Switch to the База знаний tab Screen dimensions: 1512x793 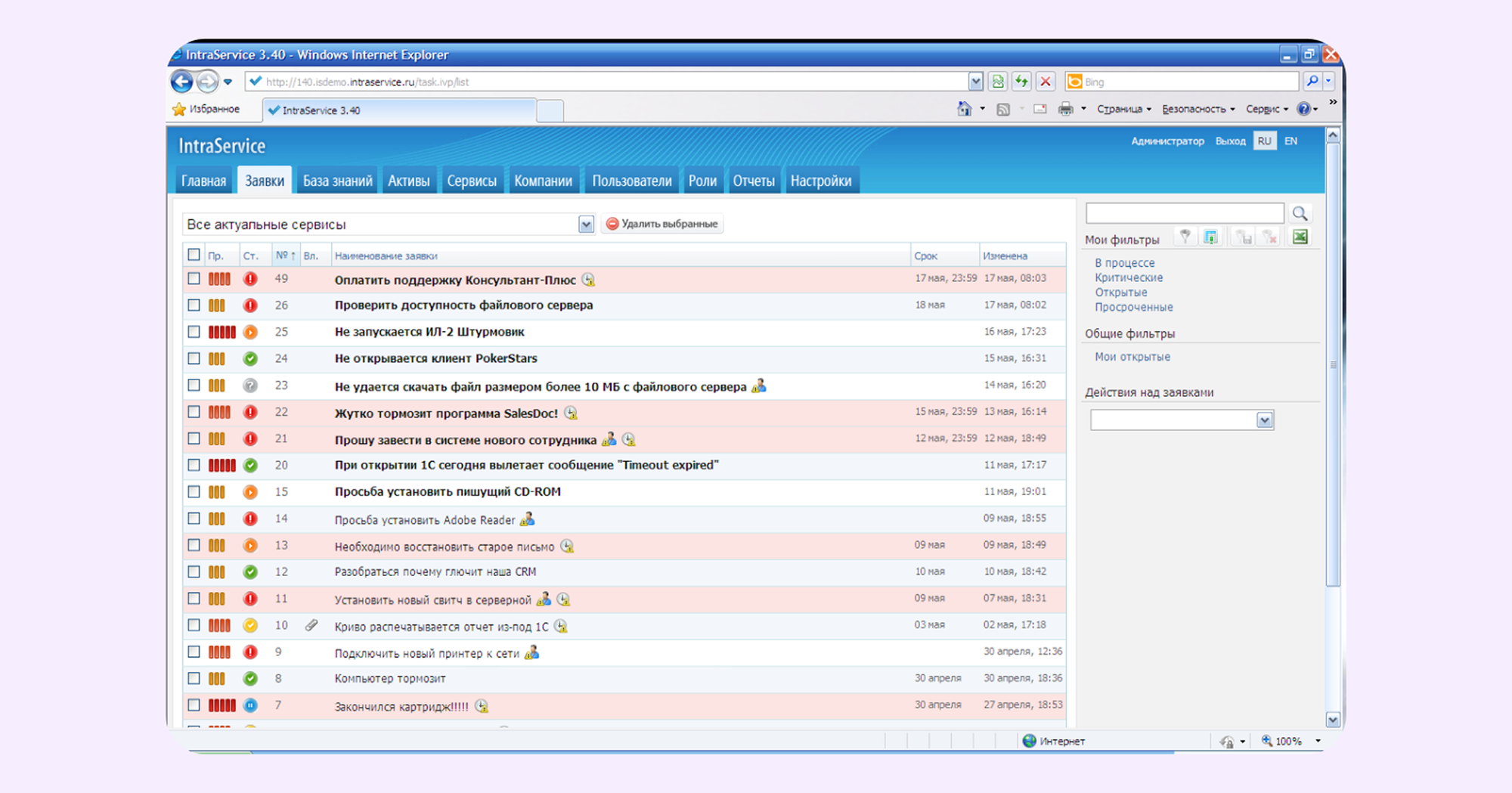click(x=337, y=181)
